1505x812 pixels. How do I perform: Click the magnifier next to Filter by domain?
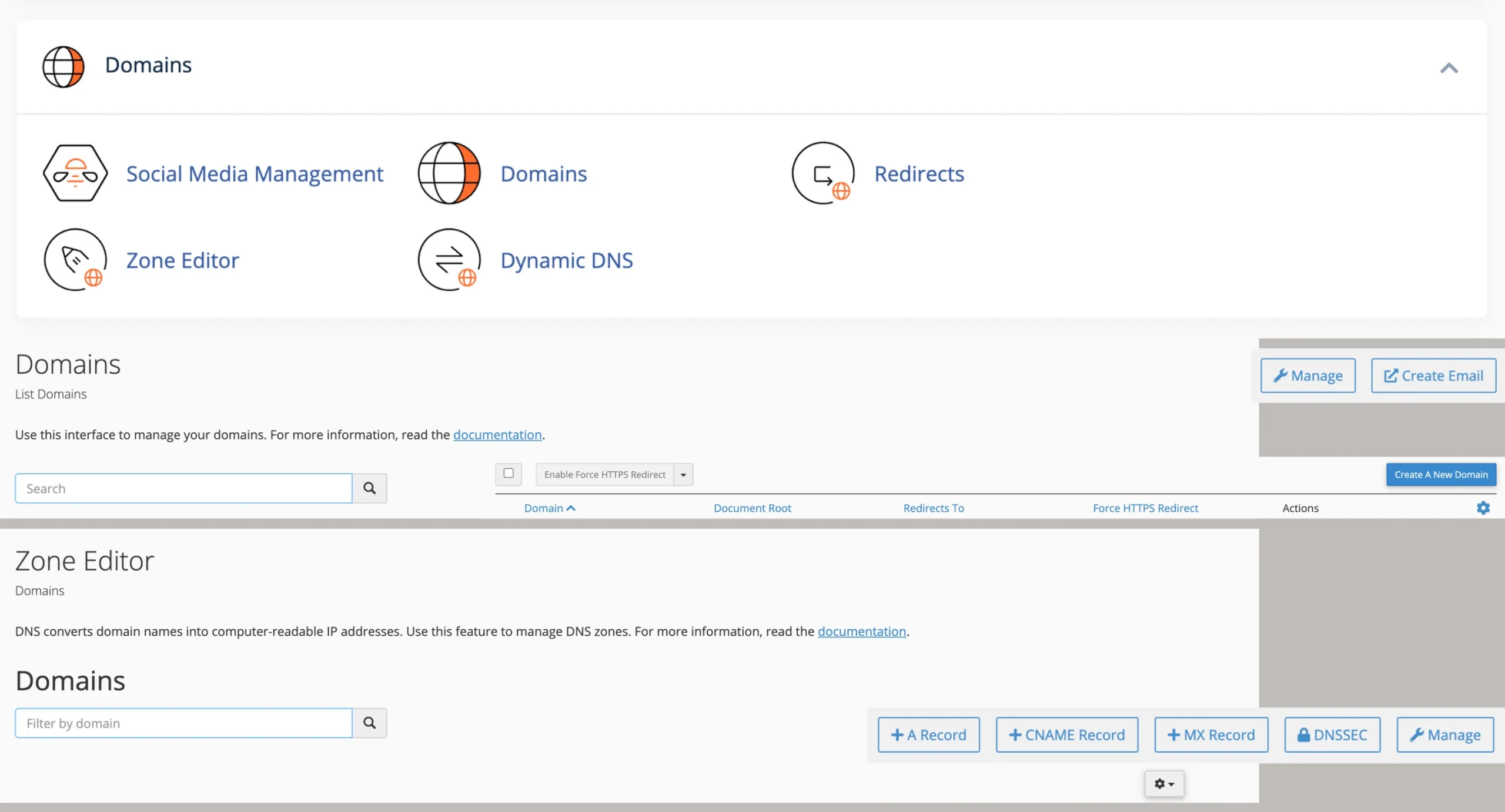tap(369, 723)
